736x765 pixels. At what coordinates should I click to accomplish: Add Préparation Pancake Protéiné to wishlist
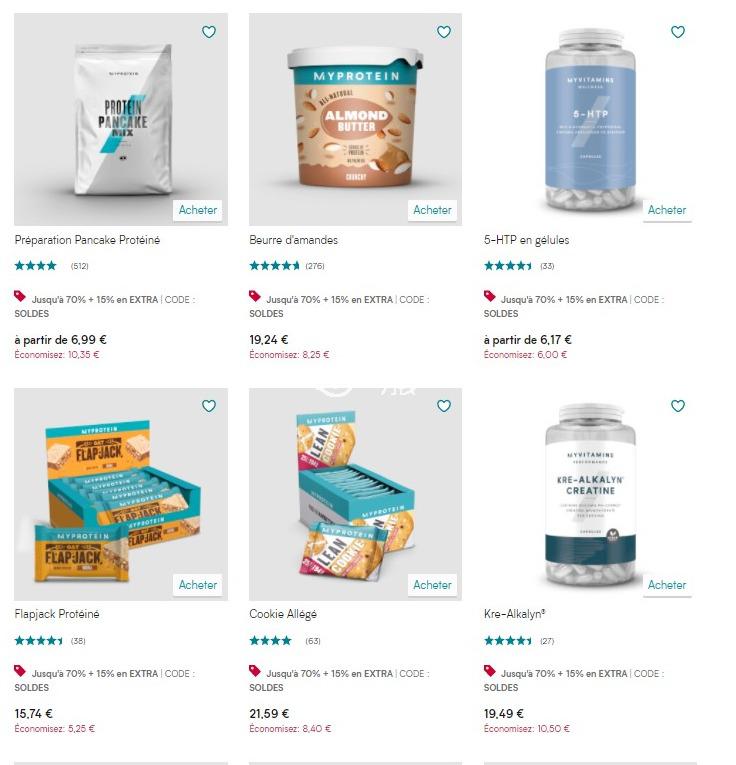[209, 32]
